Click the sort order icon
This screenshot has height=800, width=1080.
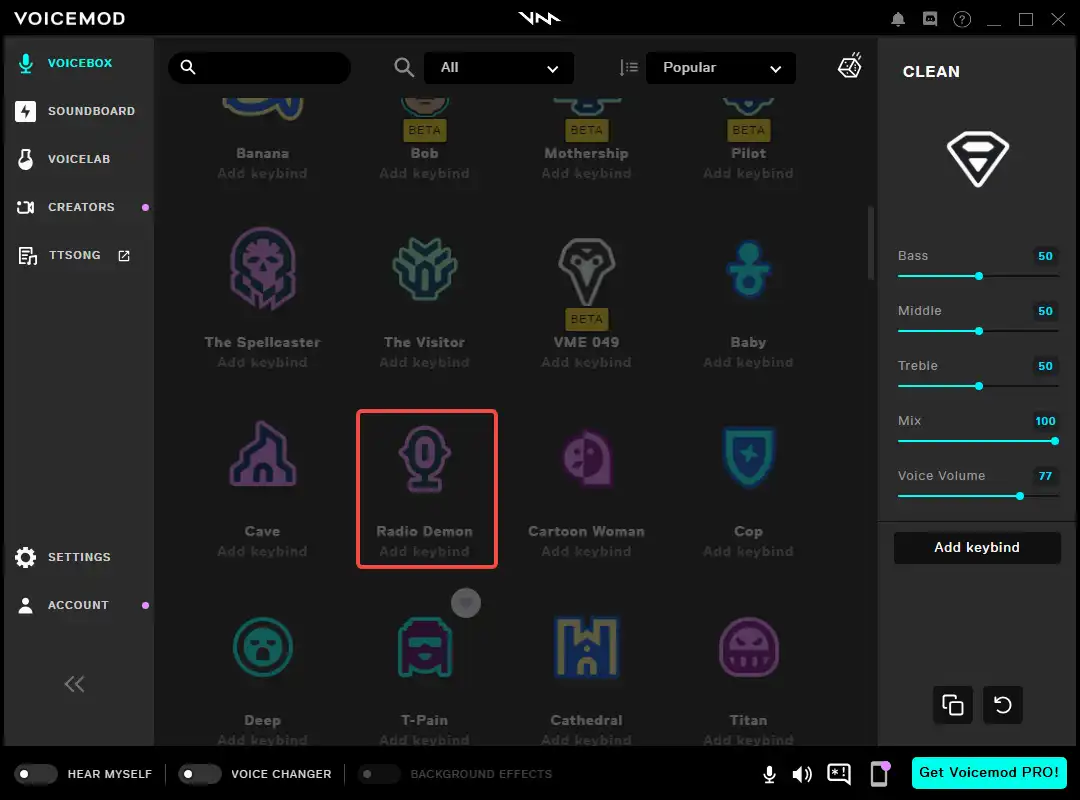pos(628,68)
